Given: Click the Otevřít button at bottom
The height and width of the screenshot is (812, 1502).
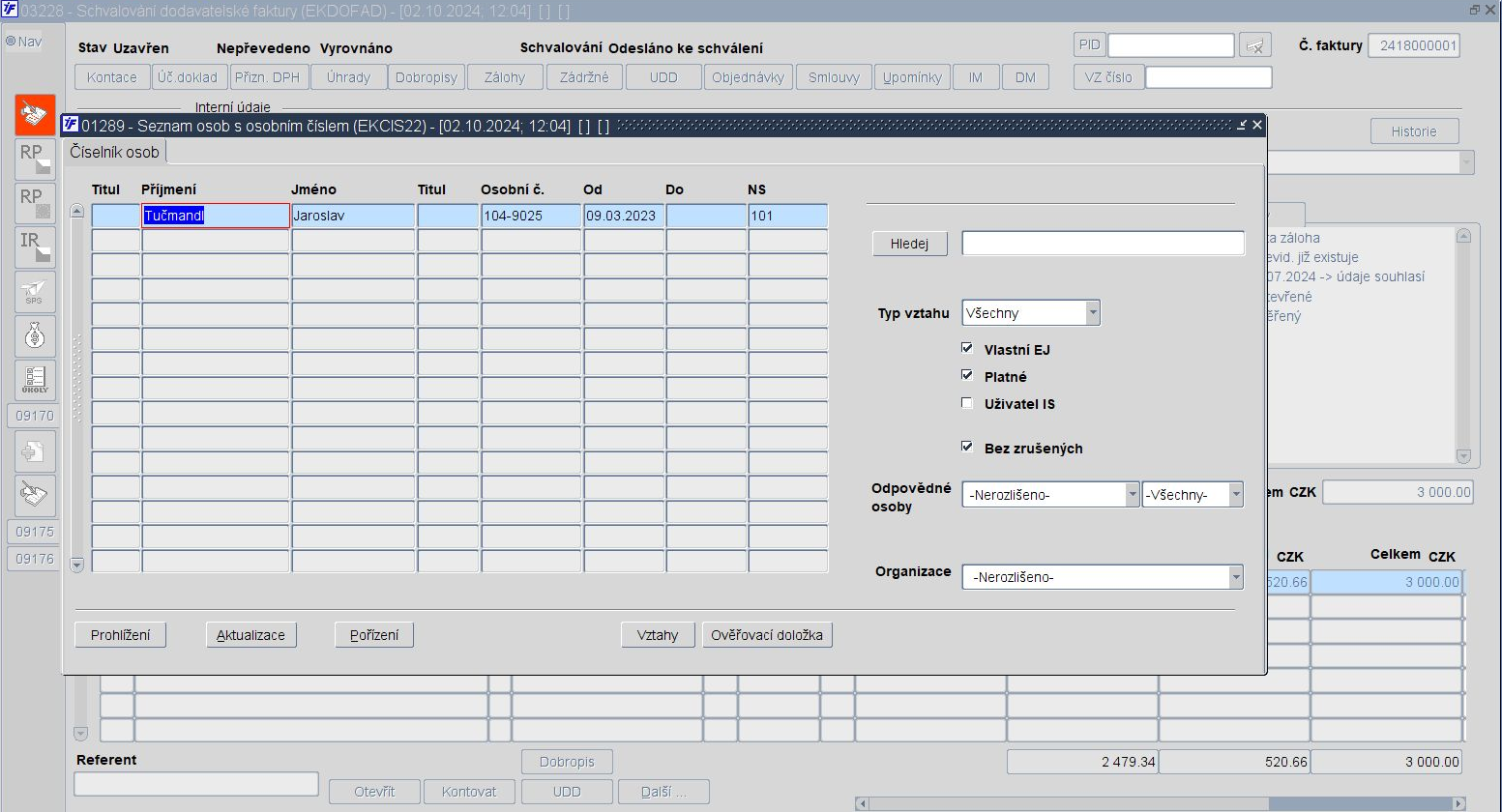Looking at the screenshot, I should point(374,792).
